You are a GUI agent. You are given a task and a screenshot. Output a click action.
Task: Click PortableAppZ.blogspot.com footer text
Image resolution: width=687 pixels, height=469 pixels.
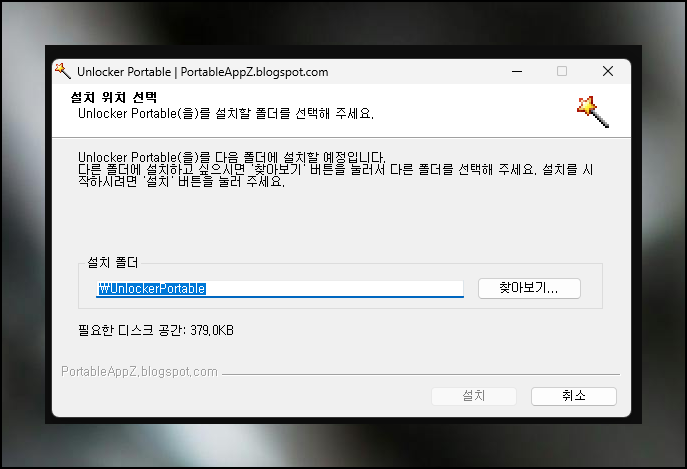click(x=139, y=372)
